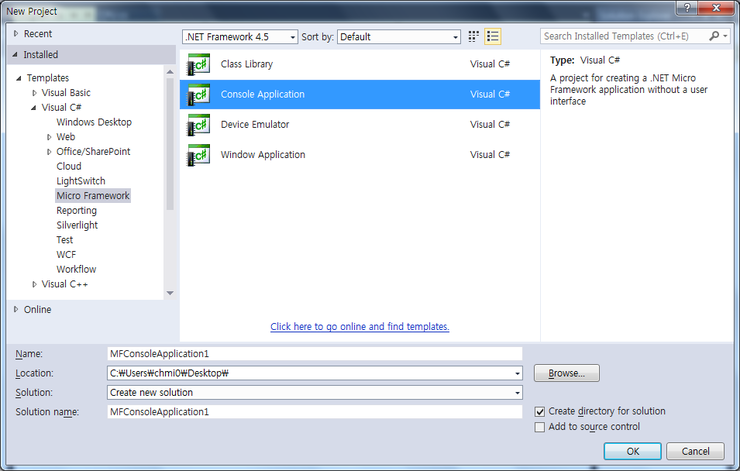Click the Window Application template icon
This screenshot has height=471, width=740.
pyautogui.click(x=199, y=155)
